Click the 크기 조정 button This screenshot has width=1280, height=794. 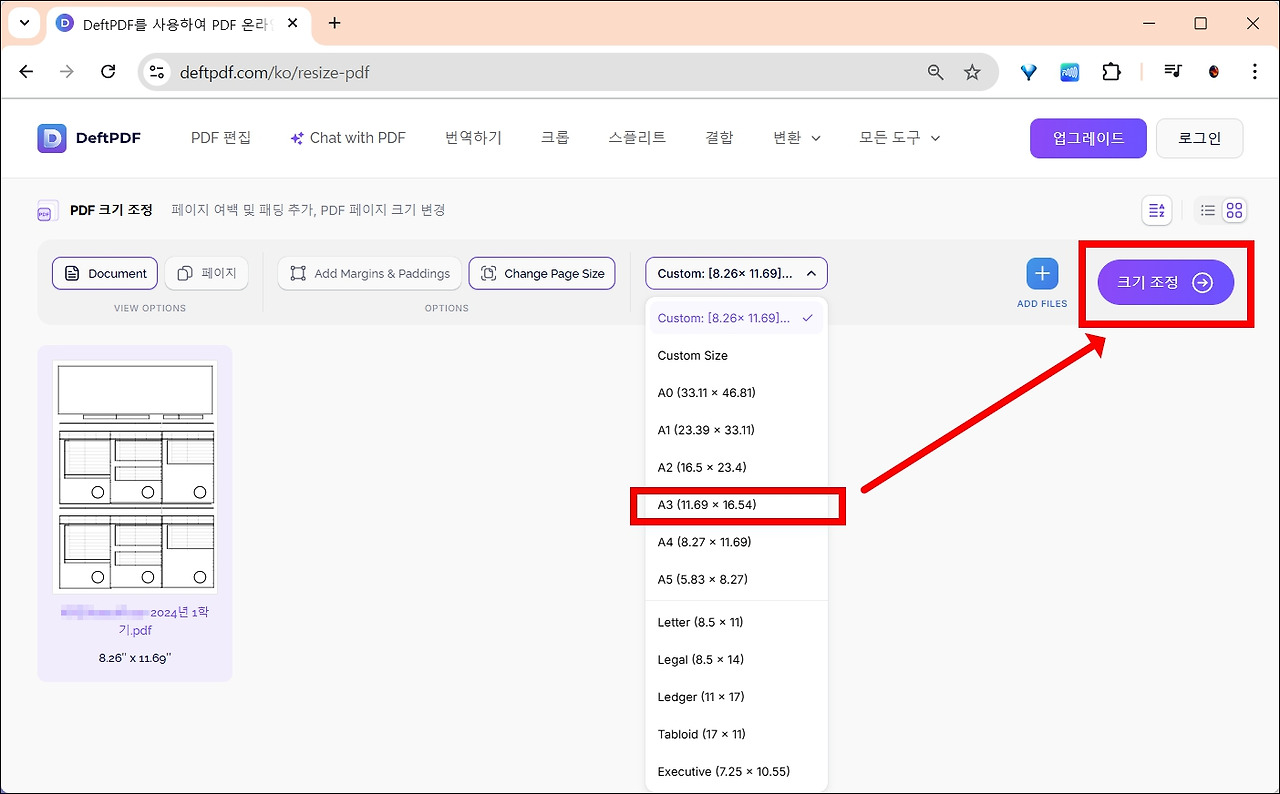1165,283
